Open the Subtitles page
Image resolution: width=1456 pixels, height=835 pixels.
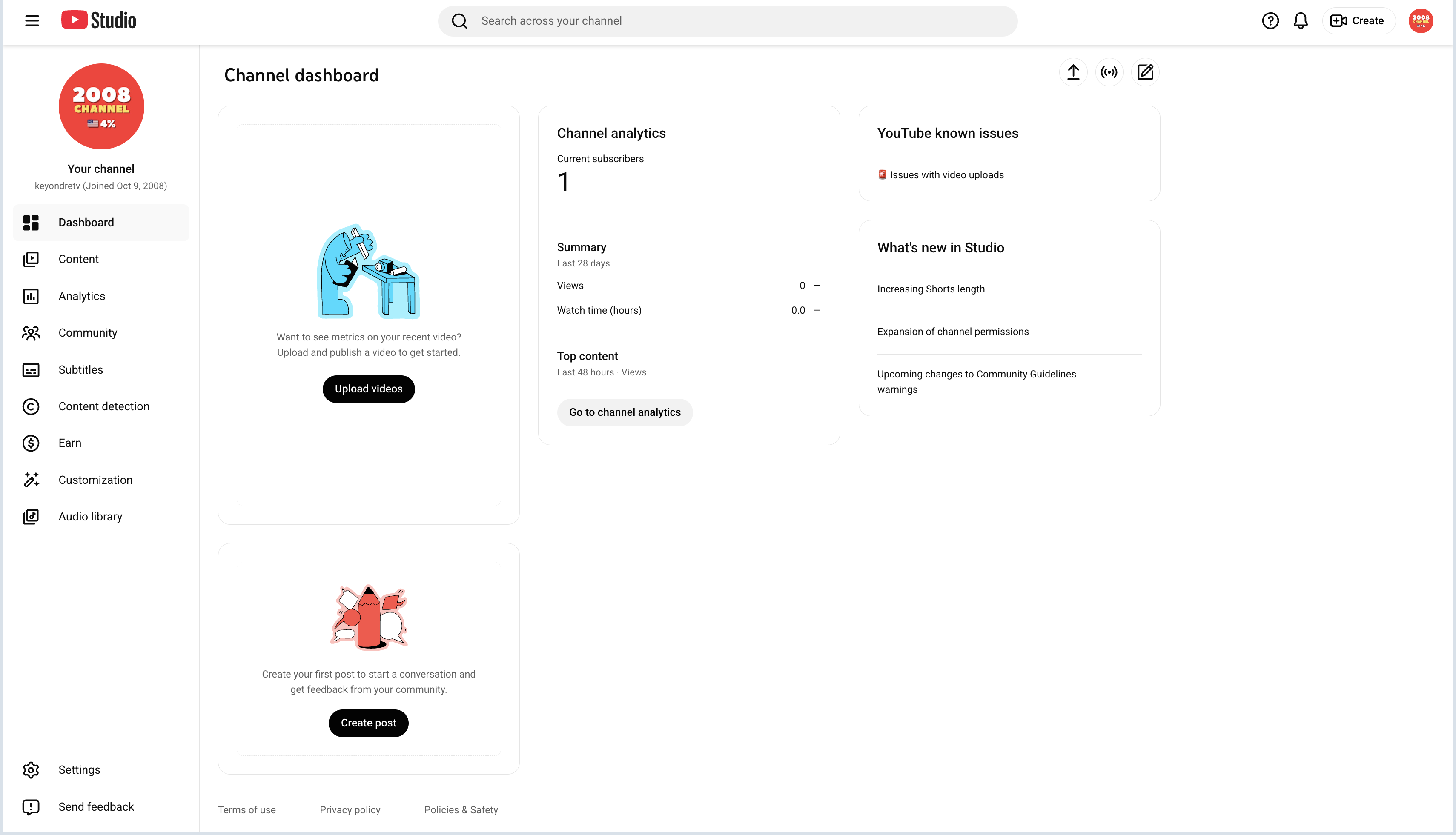(101, 370)
